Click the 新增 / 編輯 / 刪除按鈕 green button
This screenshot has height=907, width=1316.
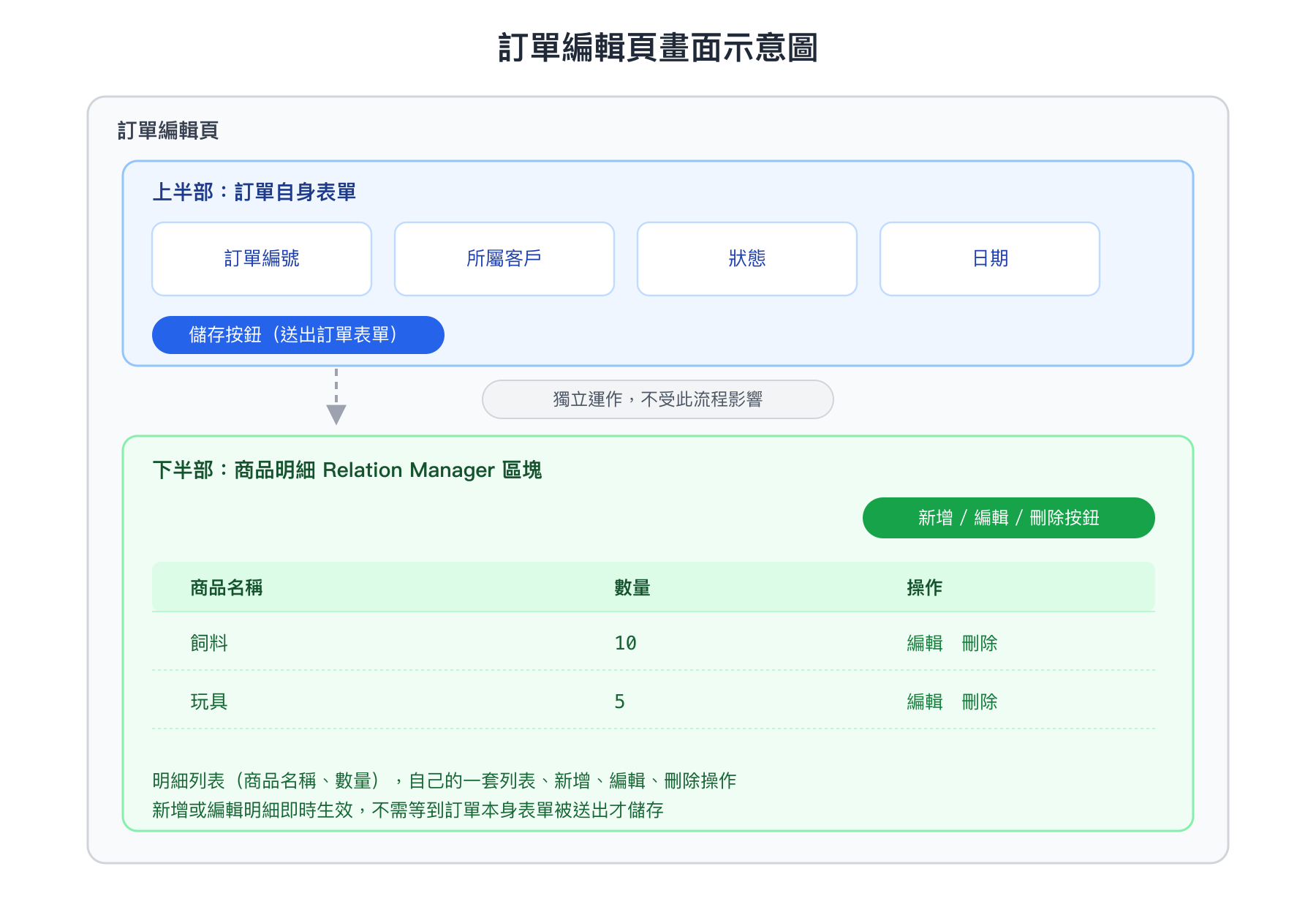point(1009,518)
